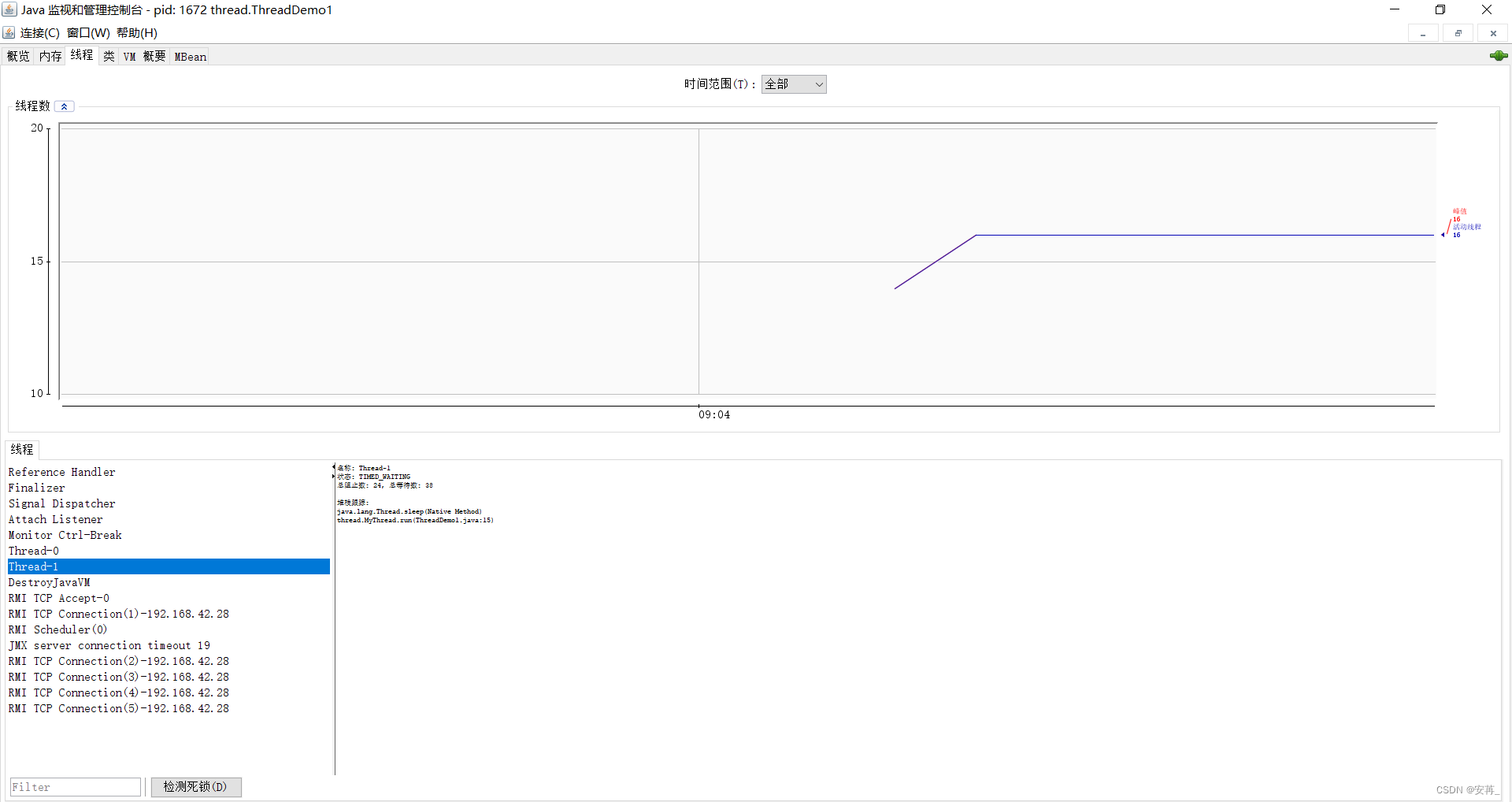Click the stack trace line MyThread.run
The width and height of the screenshot is (1512, 802).
[416, 520]
